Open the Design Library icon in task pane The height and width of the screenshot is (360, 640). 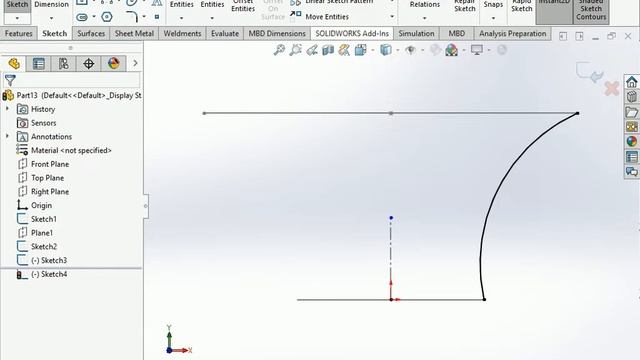tap(631, 97)
